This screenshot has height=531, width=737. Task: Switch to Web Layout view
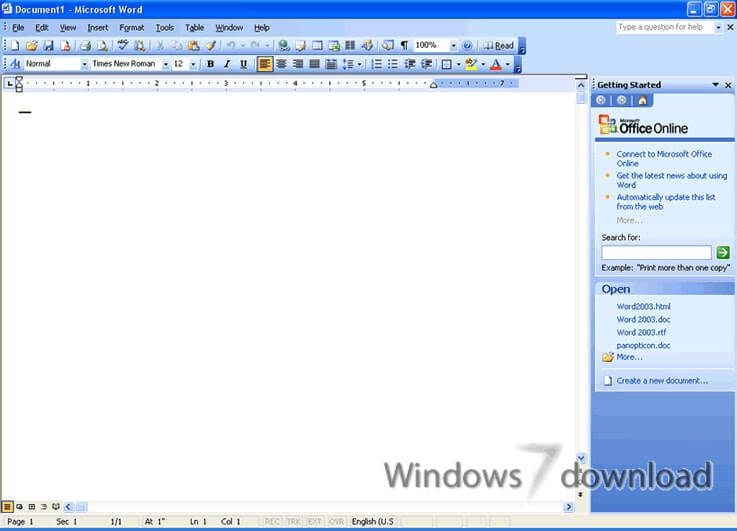pos(19,507)
